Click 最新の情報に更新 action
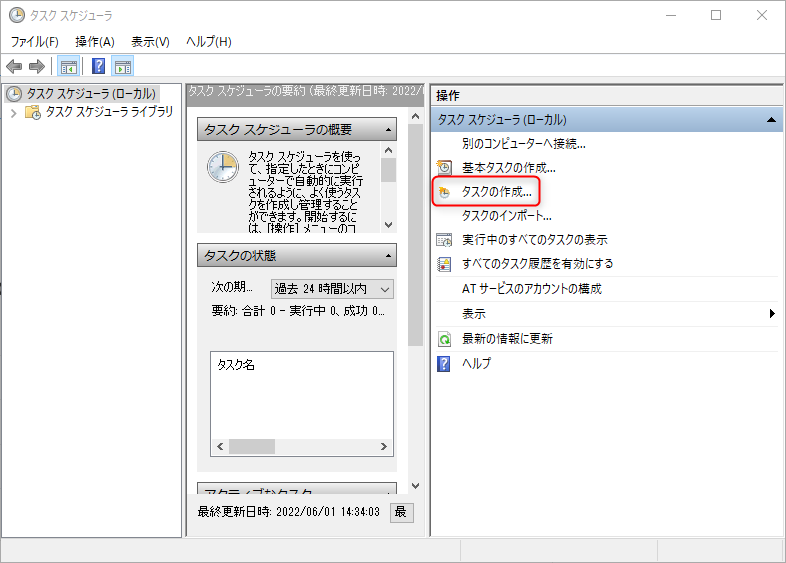 [507, 339]
